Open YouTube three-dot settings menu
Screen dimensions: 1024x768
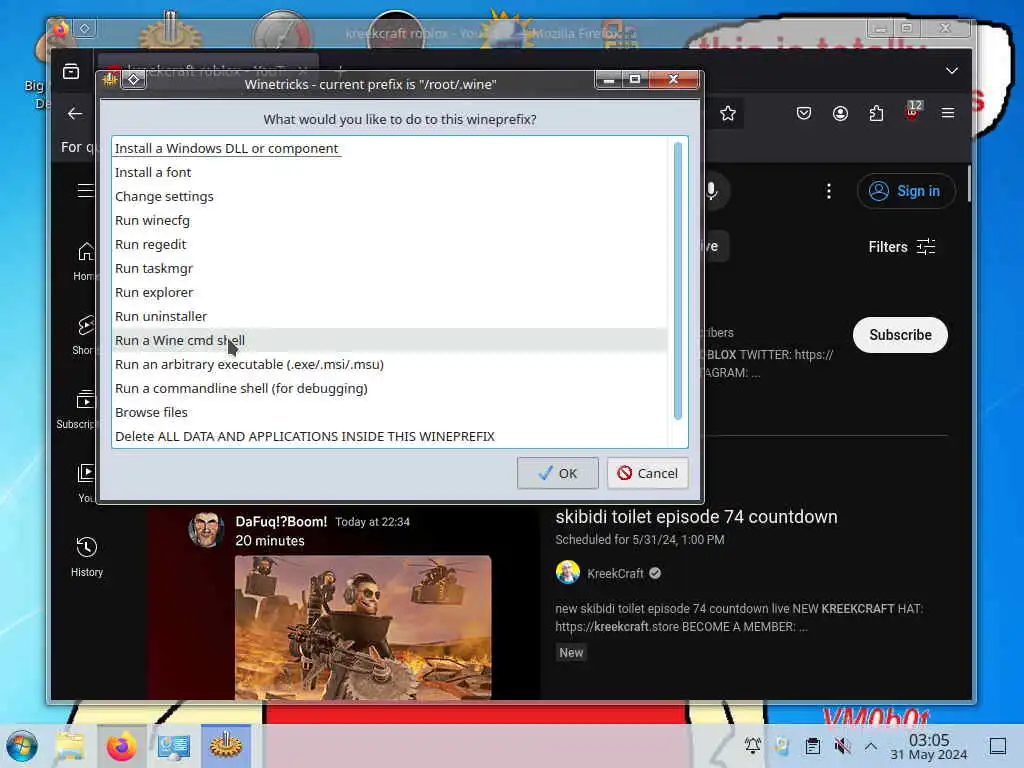pos(829,191)
